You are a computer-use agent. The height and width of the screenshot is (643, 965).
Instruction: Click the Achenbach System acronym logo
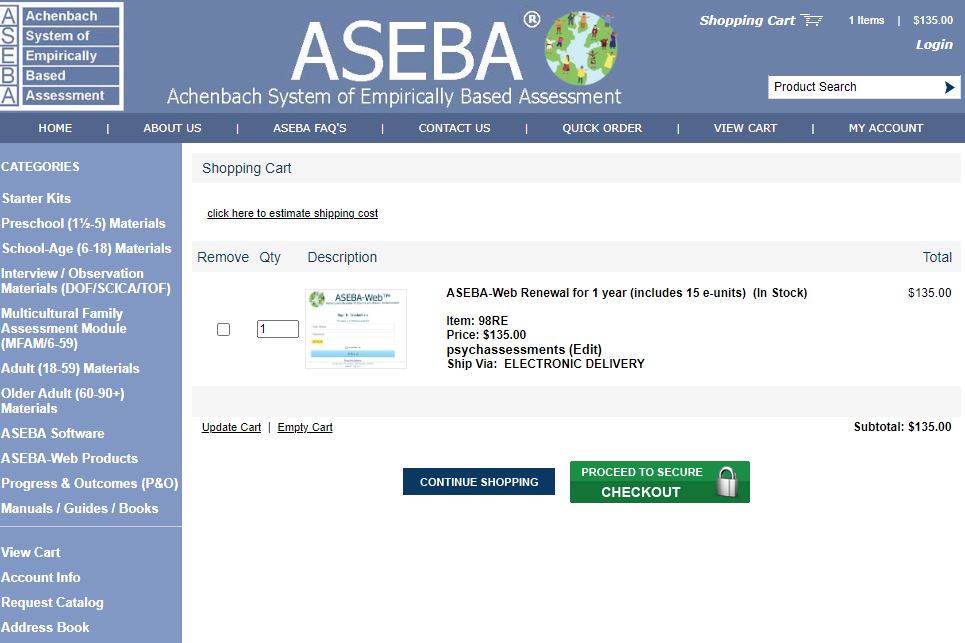[62, 57]
